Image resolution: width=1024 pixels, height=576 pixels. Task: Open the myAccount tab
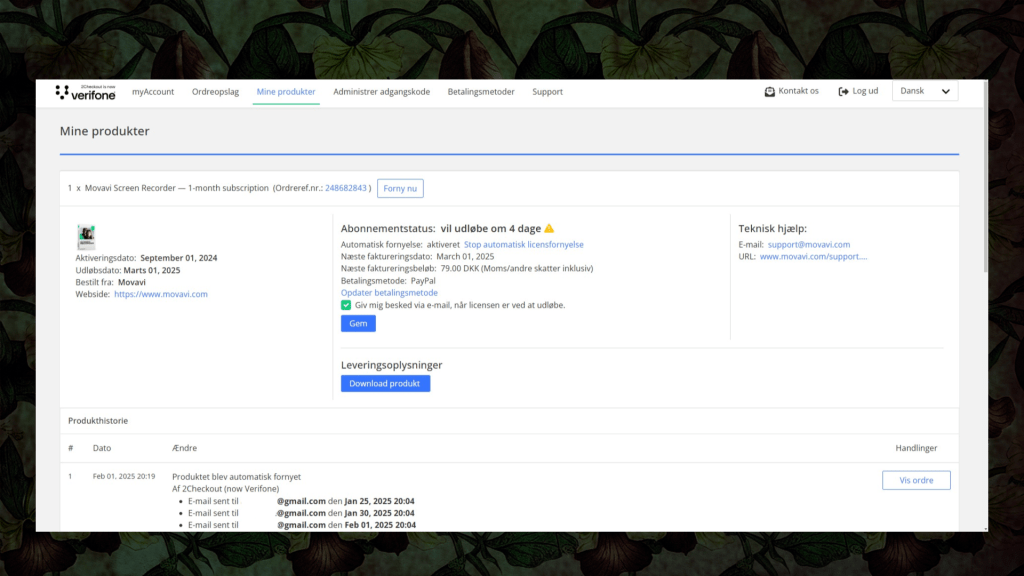(153, 92)
